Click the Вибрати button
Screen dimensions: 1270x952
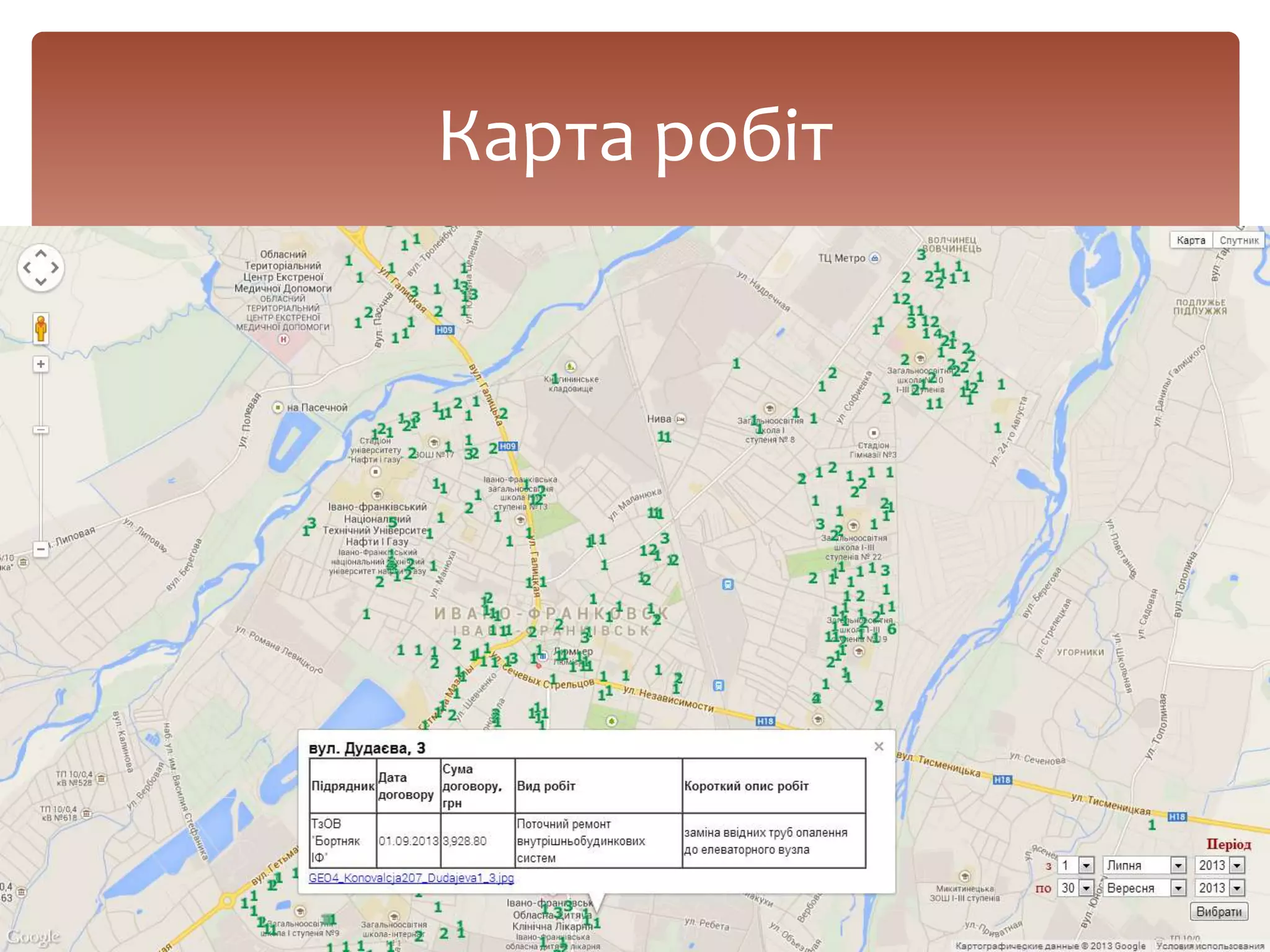(x=1219, y=912)
